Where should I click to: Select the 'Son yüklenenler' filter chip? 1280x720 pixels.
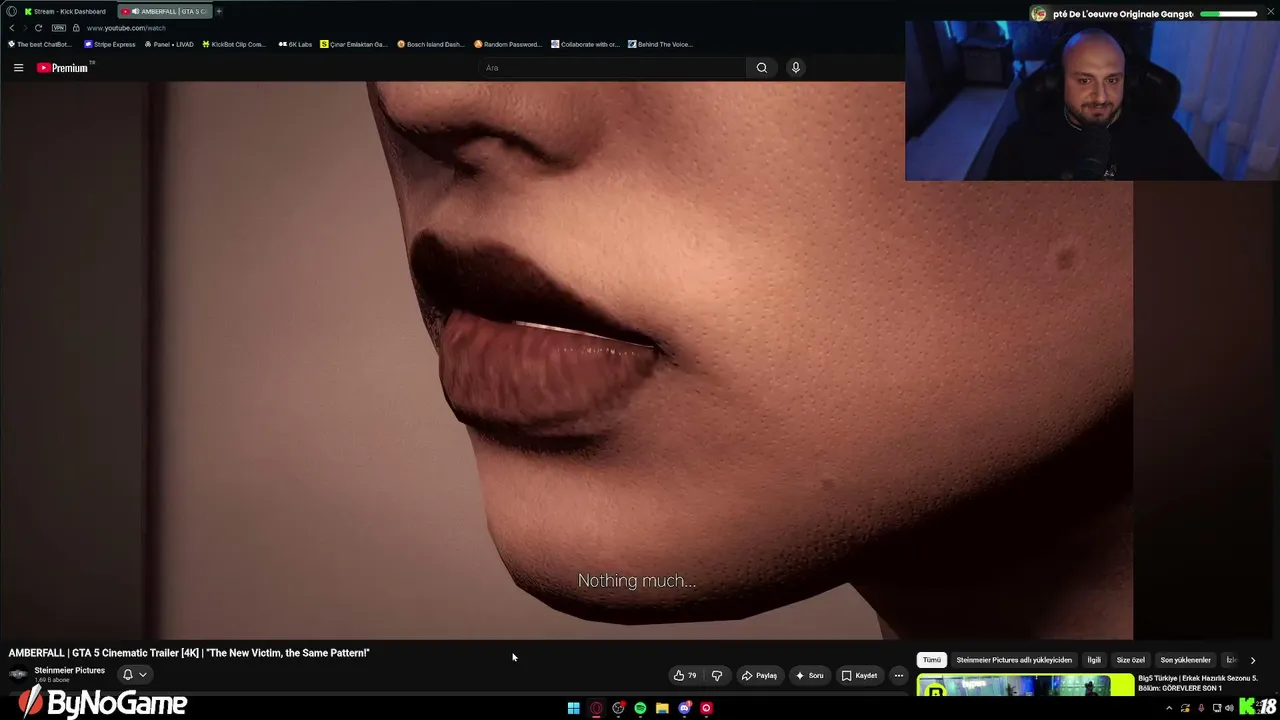click(x=1185, y=660)
